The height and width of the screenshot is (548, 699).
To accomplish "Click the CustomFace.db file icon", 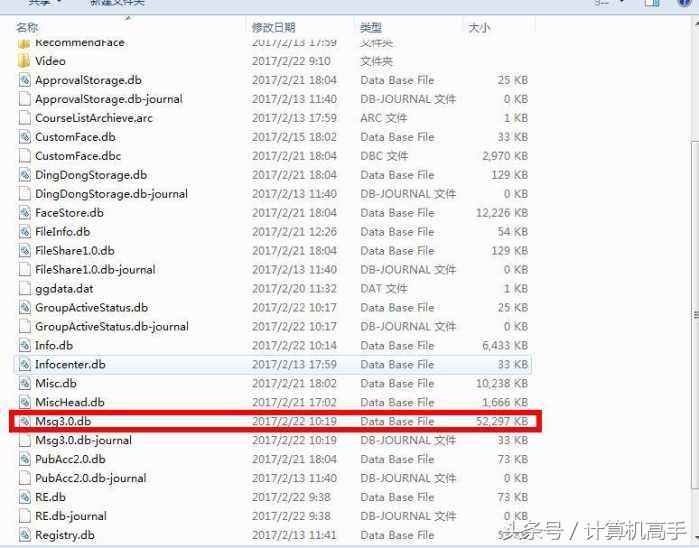I will [25, 137].
